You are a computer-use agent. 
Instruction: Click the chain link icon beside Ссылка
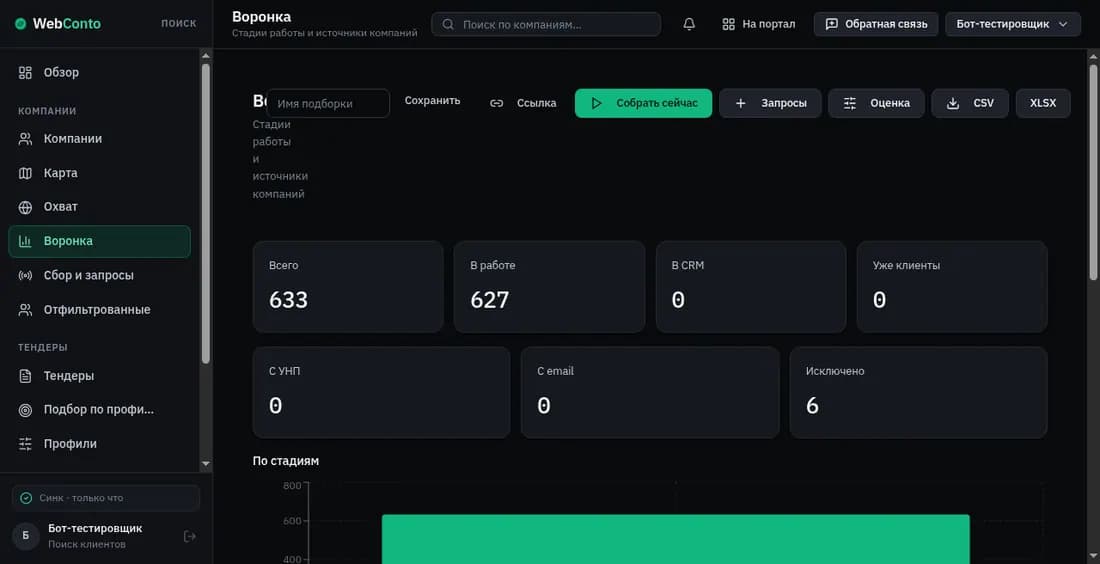point(497,103)
